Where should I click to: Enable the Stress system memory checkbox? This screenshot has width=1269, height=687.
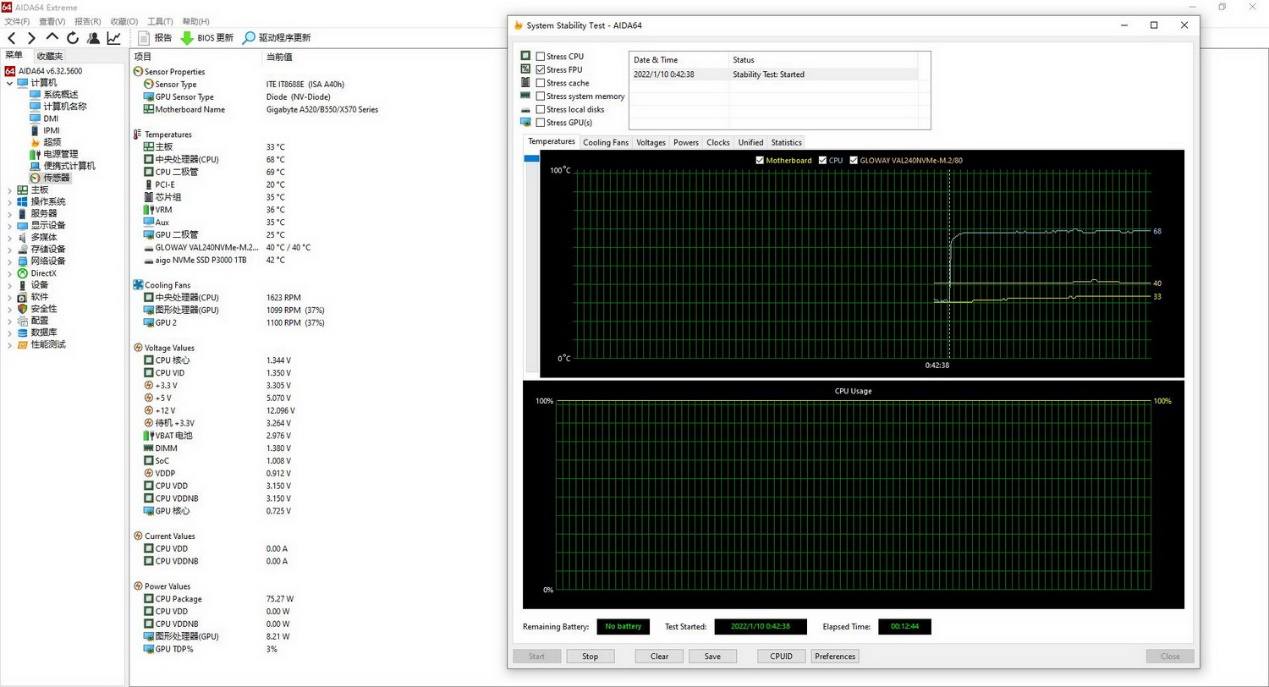[x=541, y=96]
